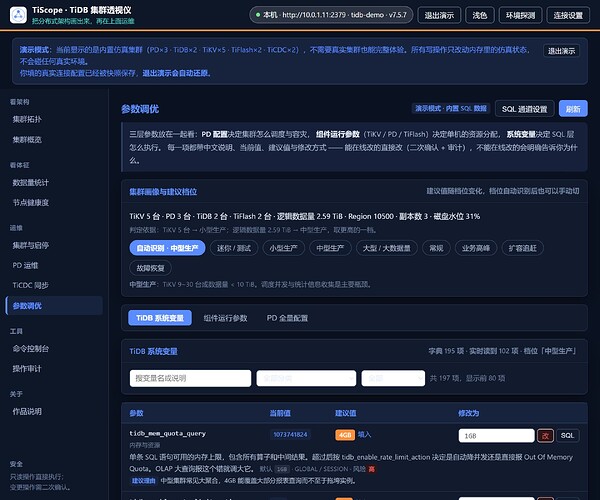Click the TiDB 系统变量 section title
The height and width of the screenshot is (500, 600).
tap(153, 351)
